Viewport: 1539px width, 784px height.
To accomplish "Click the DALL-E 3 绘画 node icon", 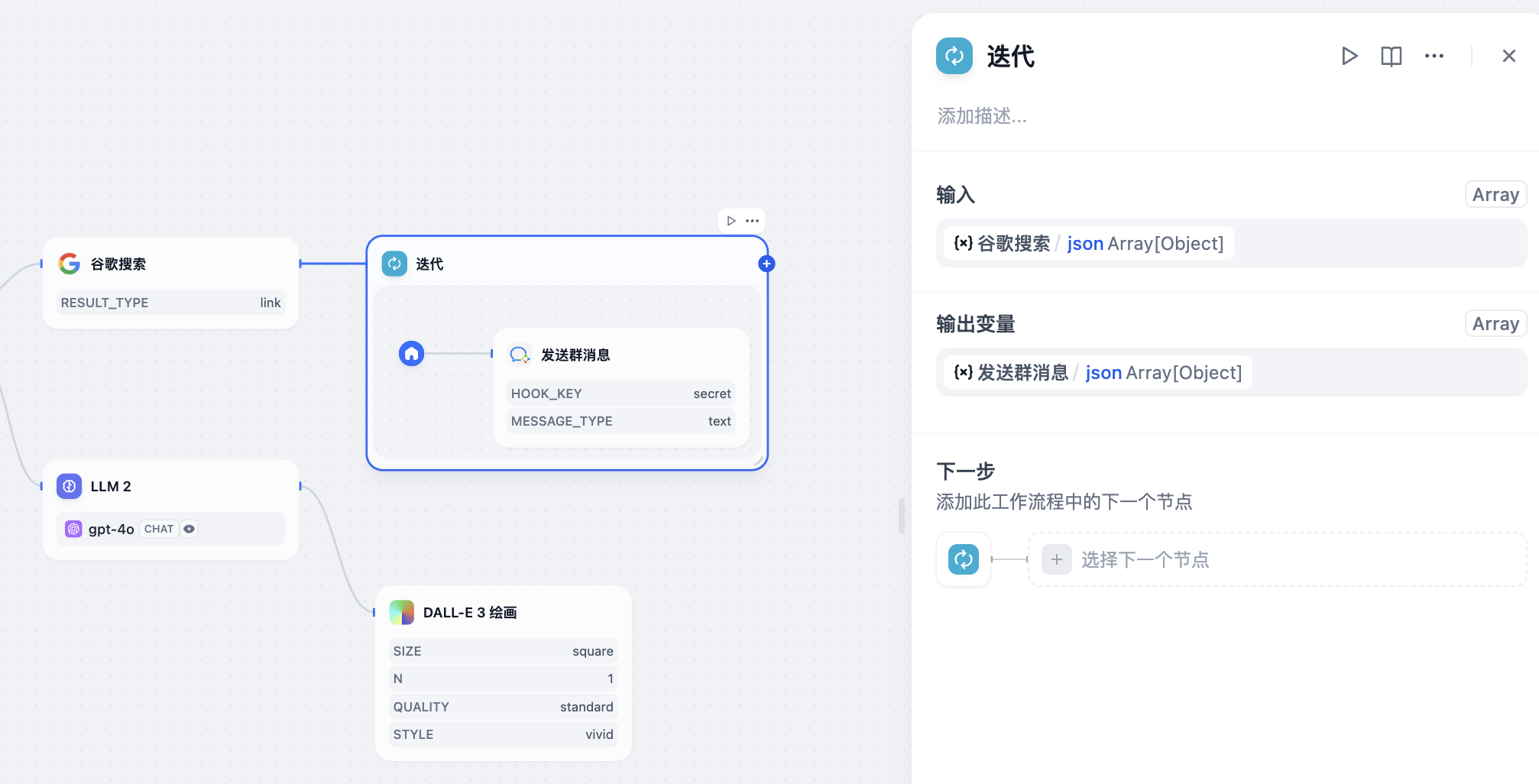I will coord(401,612).
